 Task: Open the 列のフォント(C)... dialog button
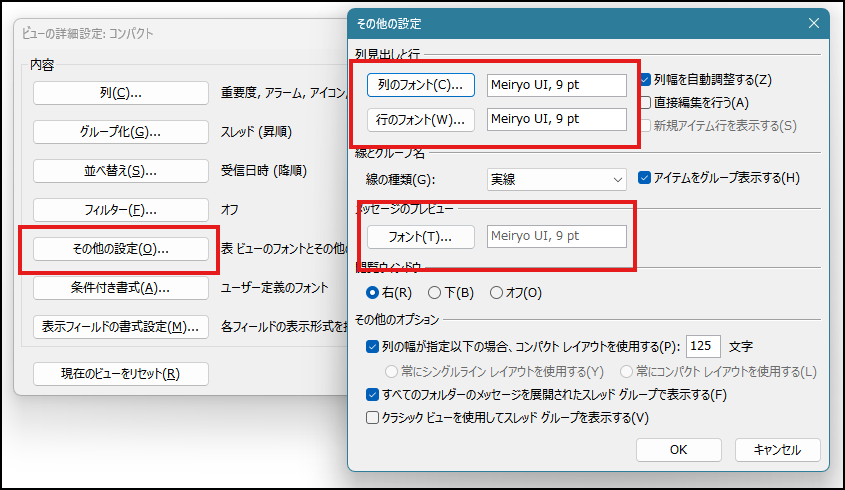click(x=421, y=85)
